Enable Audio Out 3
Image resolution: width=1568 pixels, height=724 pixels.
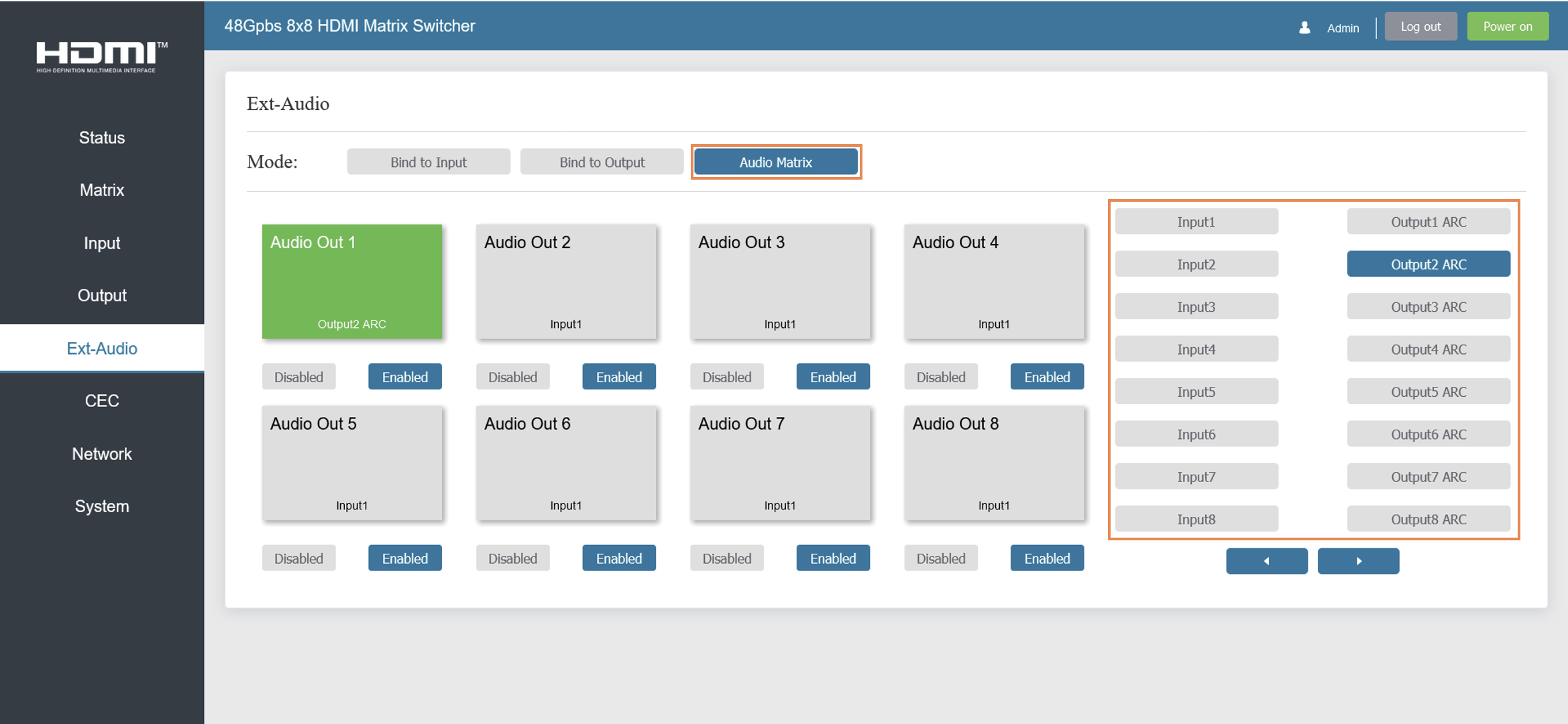click(833, 377)
